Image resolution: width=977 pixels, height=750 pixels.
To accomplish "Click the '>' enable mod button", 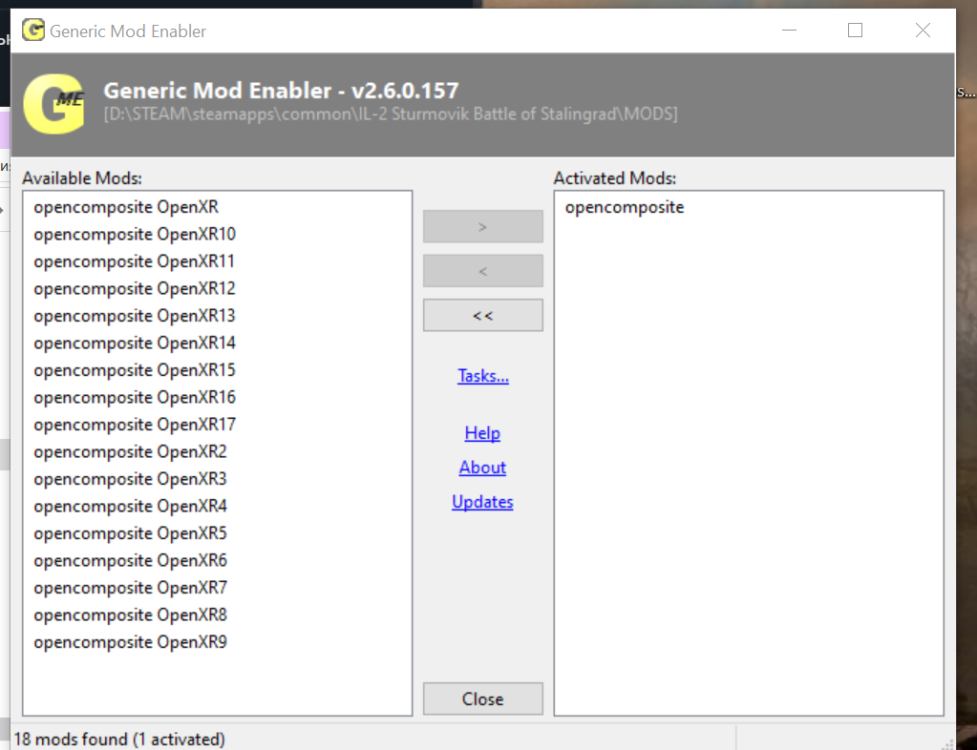I will pyautogui.click(x=483, y=227).
